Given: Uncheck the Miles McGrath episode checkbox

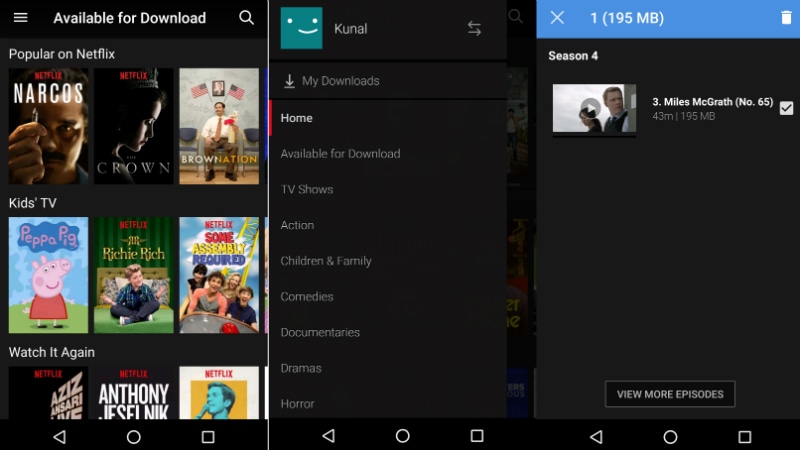Looking at the screenshot, I should tap(786, 108).
